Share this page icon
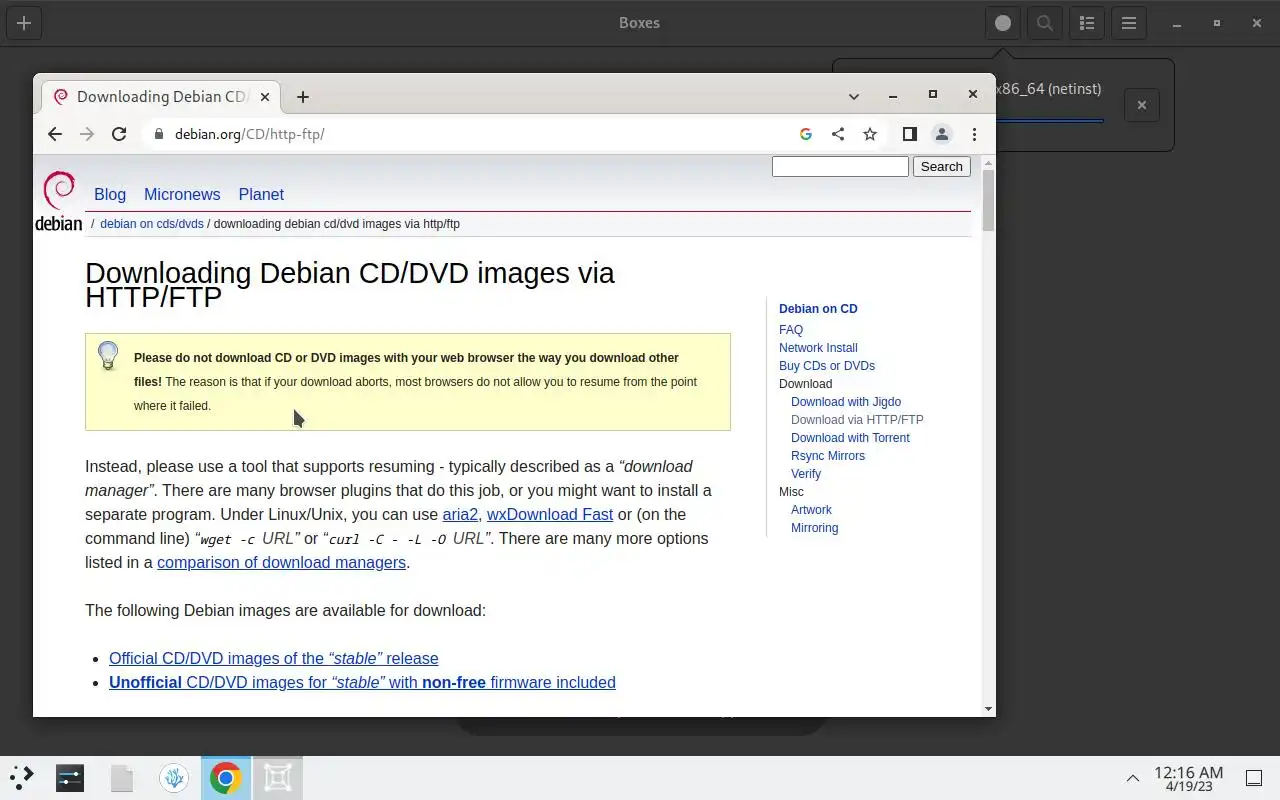1280x800 pixels. tap(838, 134)
